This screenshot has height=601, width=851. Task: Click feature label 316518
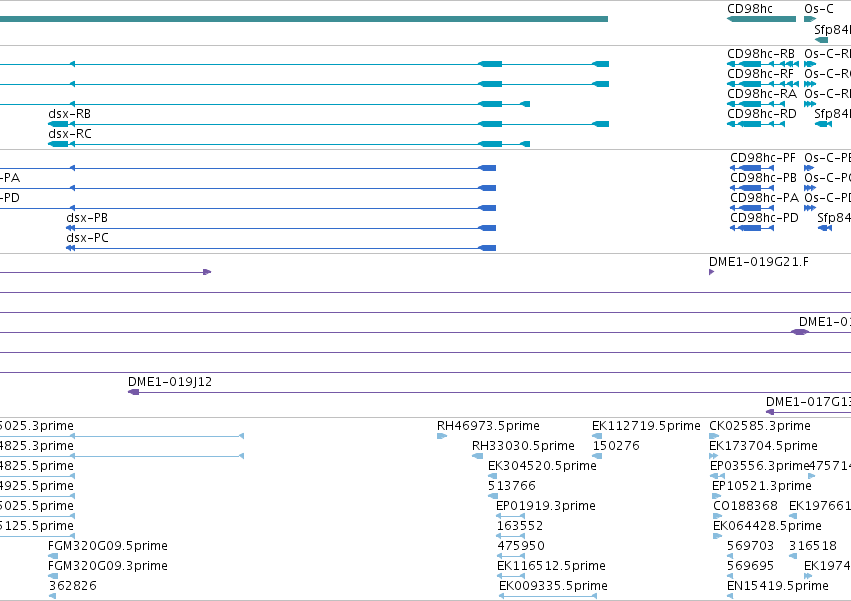click(x=812, y=546)
